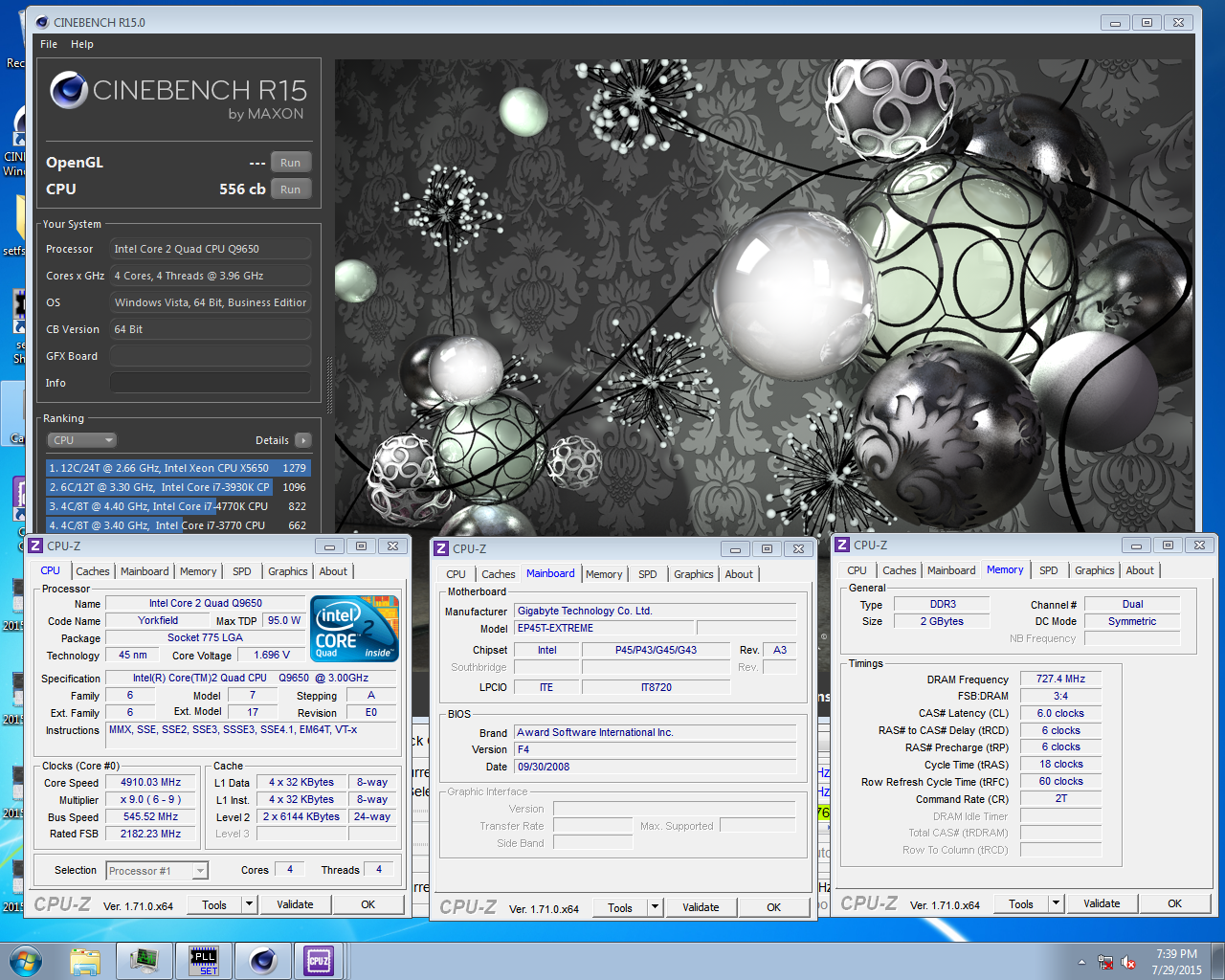Open Tools dropdown arrow in Mainboard window

point(655,907)
